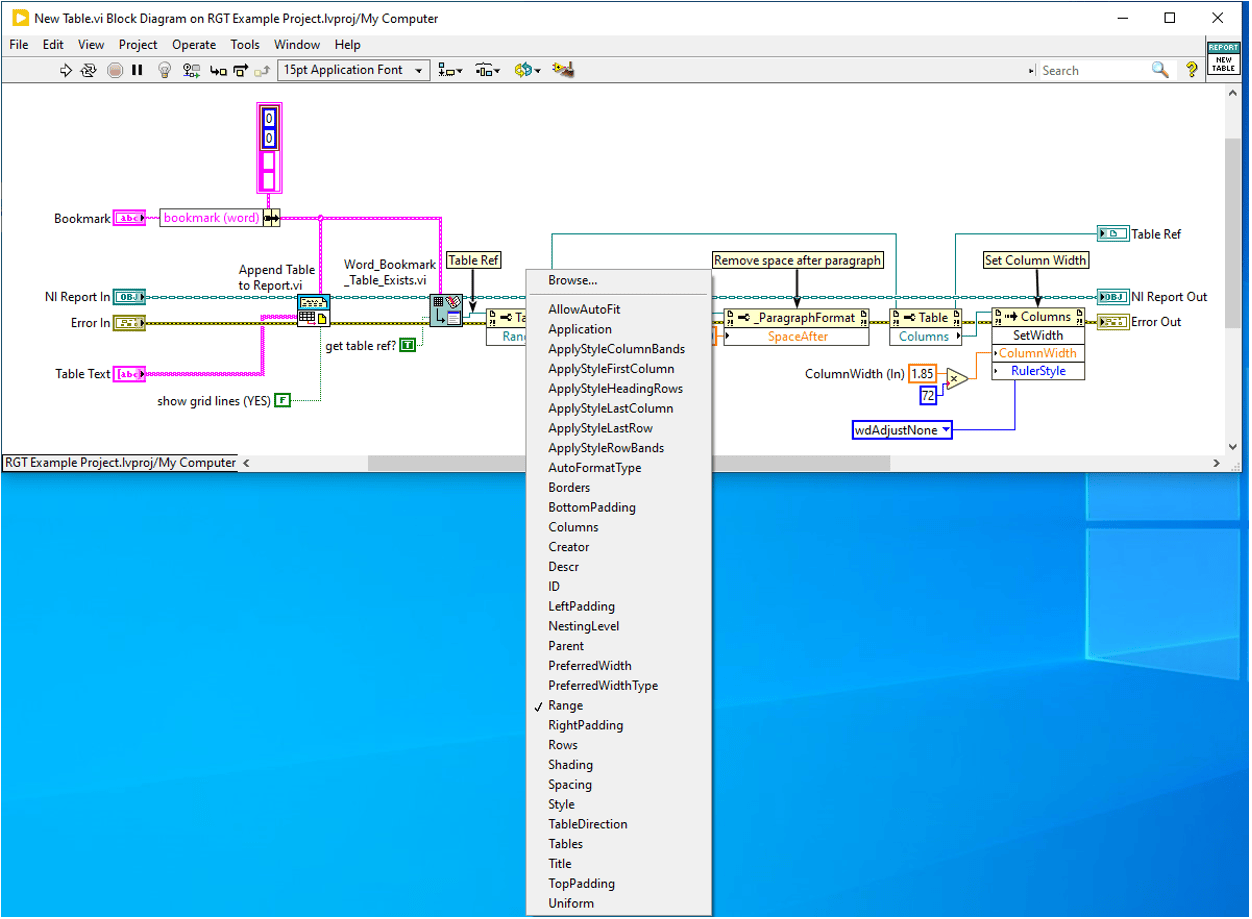Start Run Continuously from the toolbar

click(x=89, y=70)
